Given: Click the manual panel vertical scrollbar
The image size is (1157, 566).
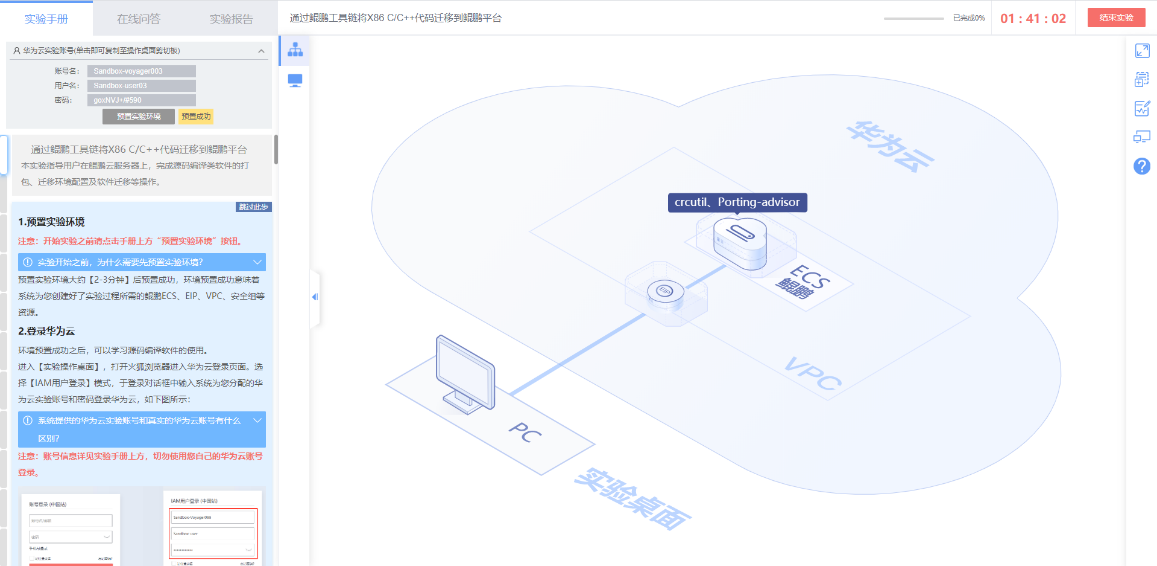Looking at the screenshot, I should coord(276,149).
